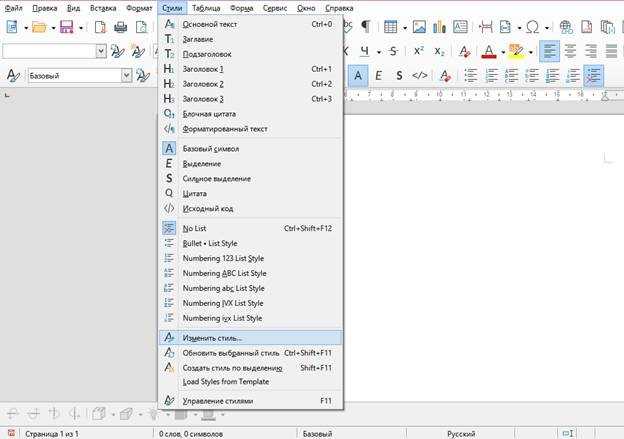
Task: Click Страница 1 из 1 in status bar
Action: pos(52,433)
